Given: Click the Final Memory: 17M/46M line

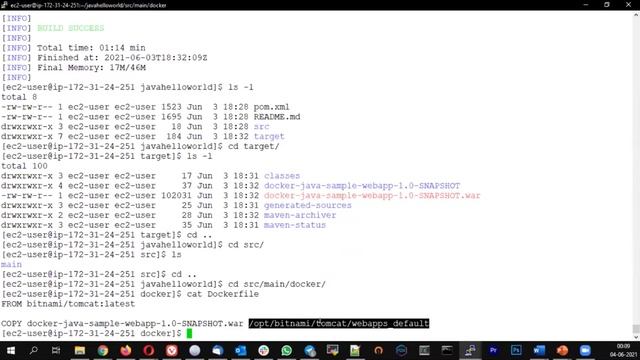Looking at the screenshot, I should (91, 67).
